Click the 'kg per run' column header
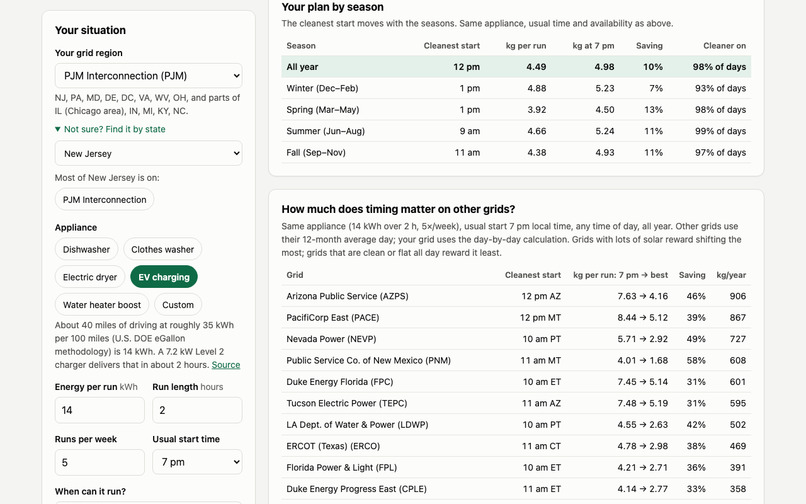Screen dimensions: 806x504 [526, 46]
